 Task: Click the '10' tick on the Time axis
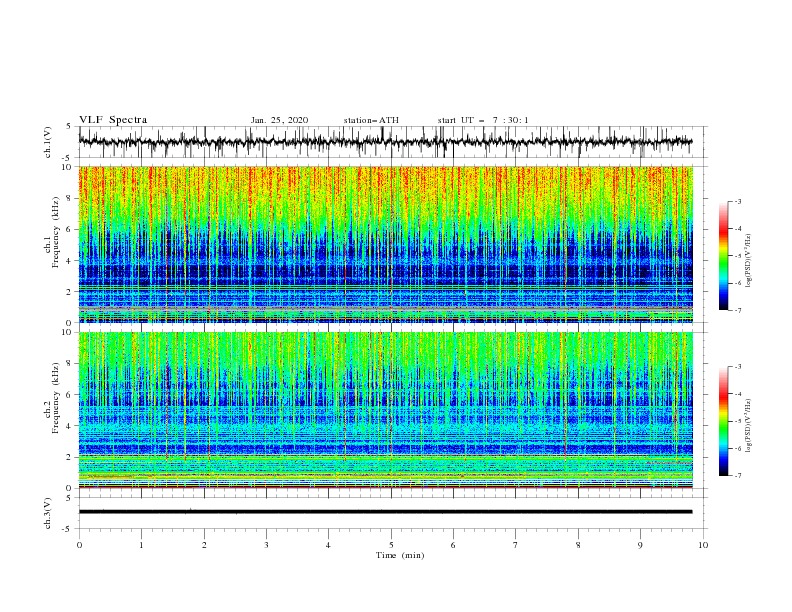703,545
